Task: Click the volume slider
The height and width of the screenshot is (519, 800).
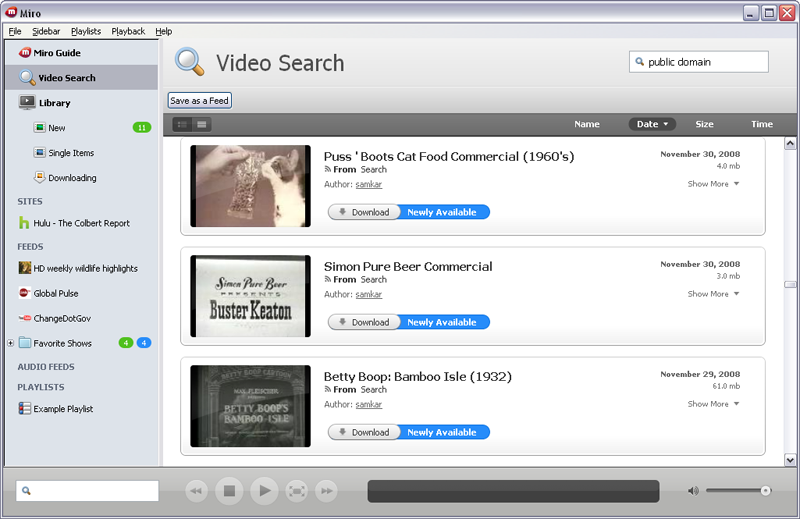Action: click(x=738, y=491)
